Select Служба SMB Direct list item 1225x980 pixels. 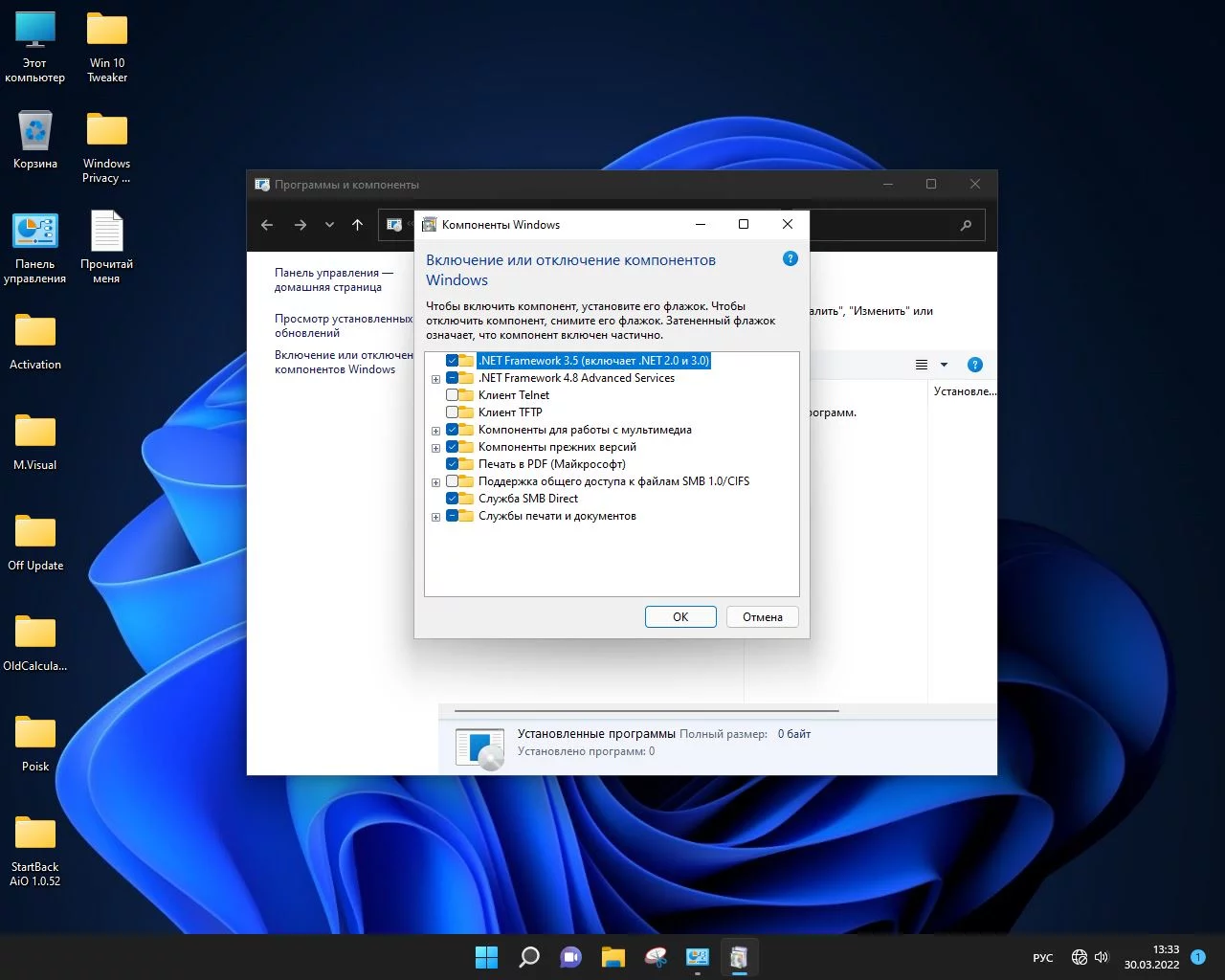point(528,499)
